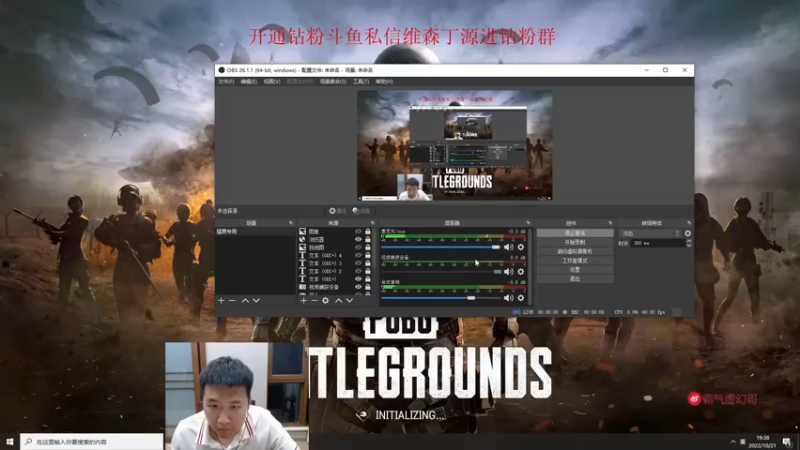Toggle visibility eye of the 图像 source

[358, 232]
